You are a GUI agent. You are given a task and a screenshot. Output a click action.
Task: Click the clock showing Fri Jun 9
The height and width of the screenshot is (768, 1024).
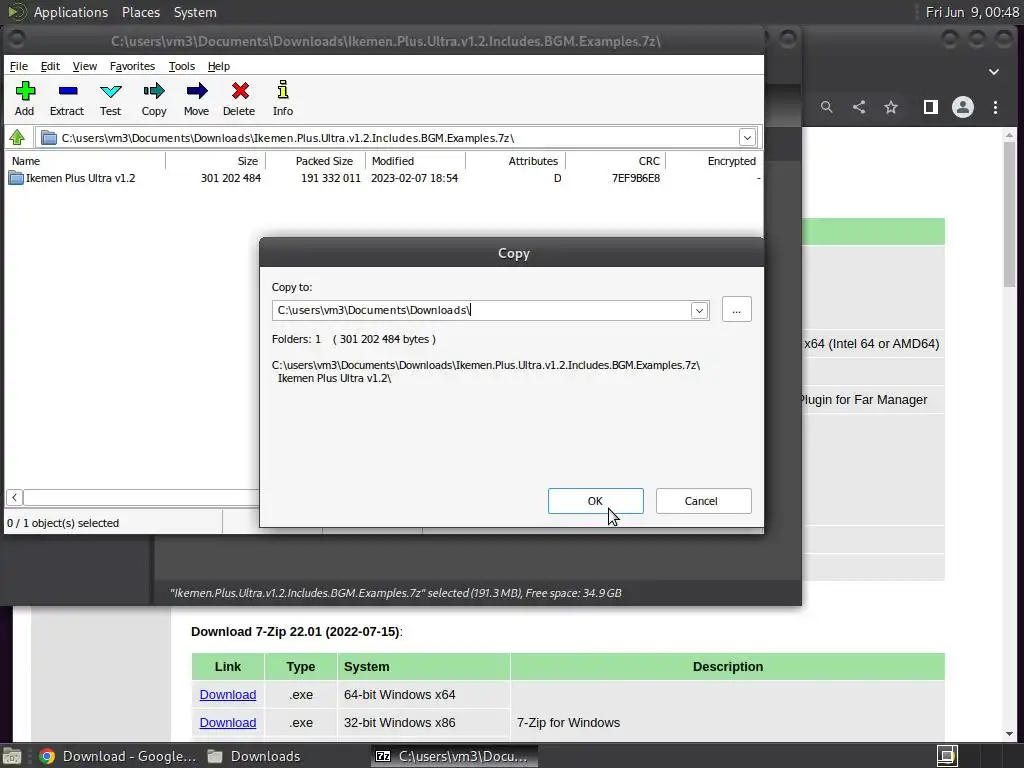click(972, 12)
